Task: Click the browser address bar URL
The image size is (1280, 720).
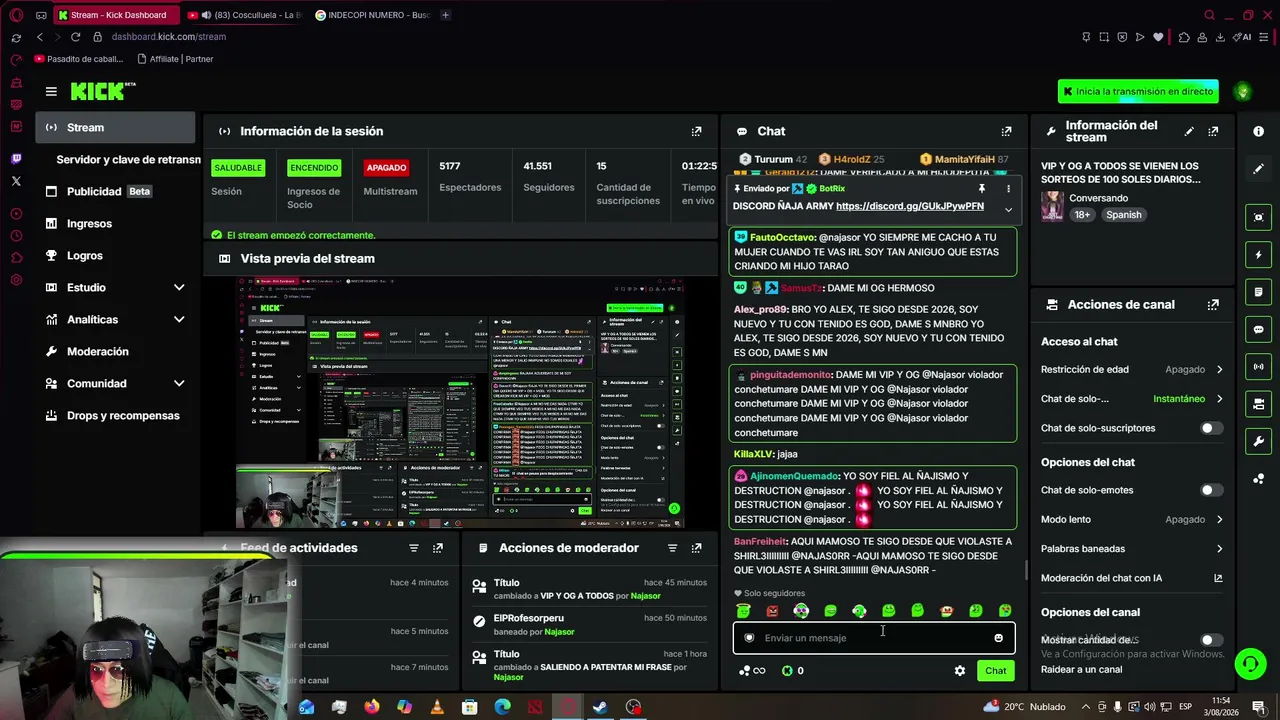Action: [x=169, y=37]
